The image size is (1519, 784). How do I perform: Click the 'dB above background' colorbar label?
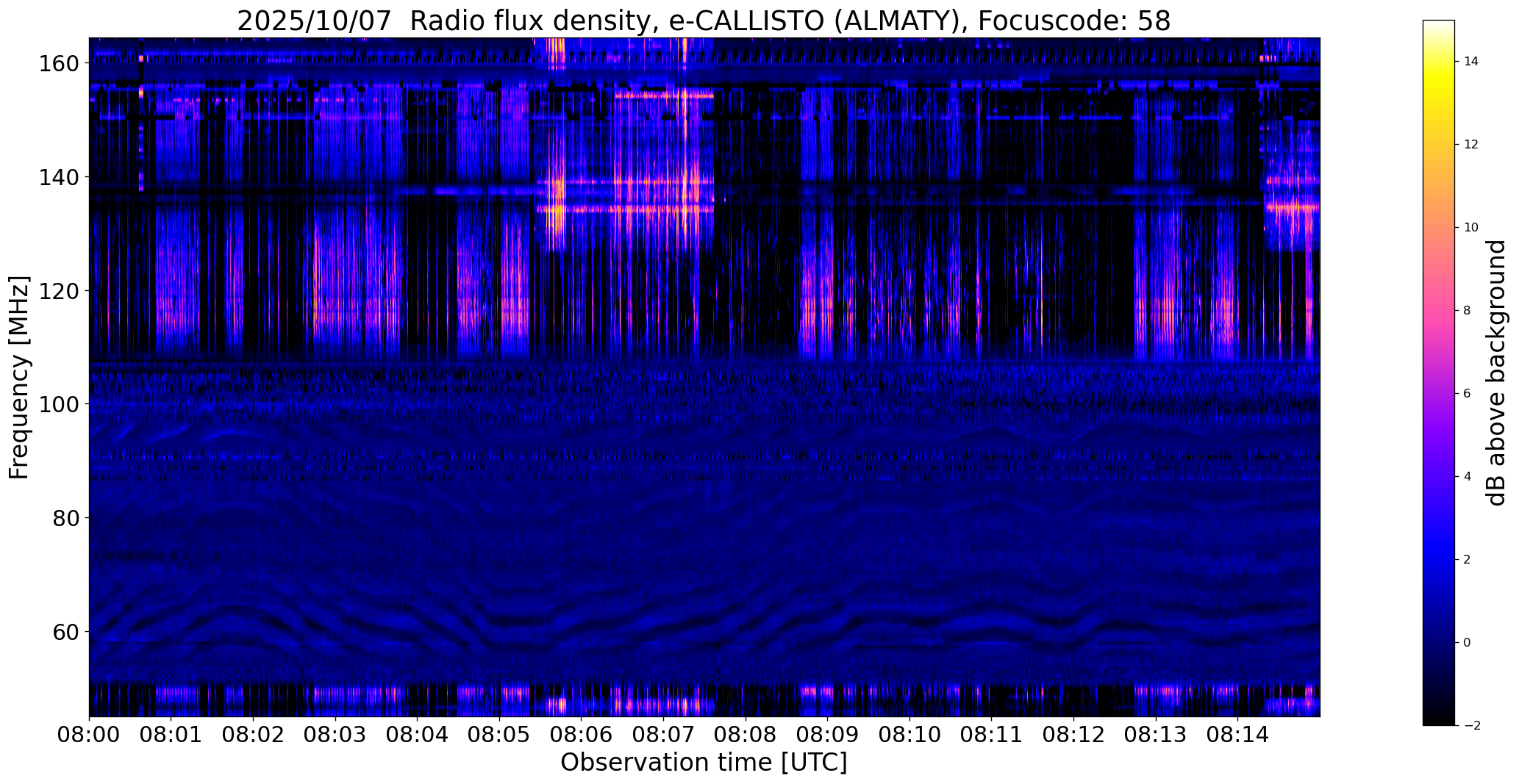1495,373
